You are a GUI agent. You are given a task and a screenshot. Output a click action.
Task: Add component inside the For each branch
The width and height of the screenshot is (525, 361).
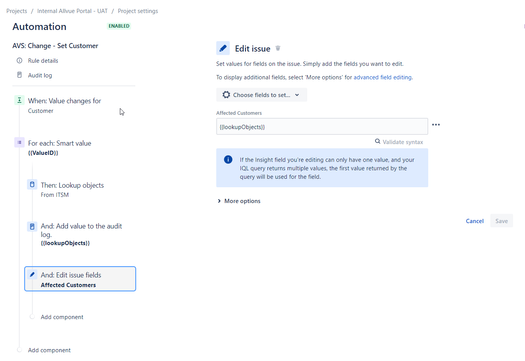(62, 317)
